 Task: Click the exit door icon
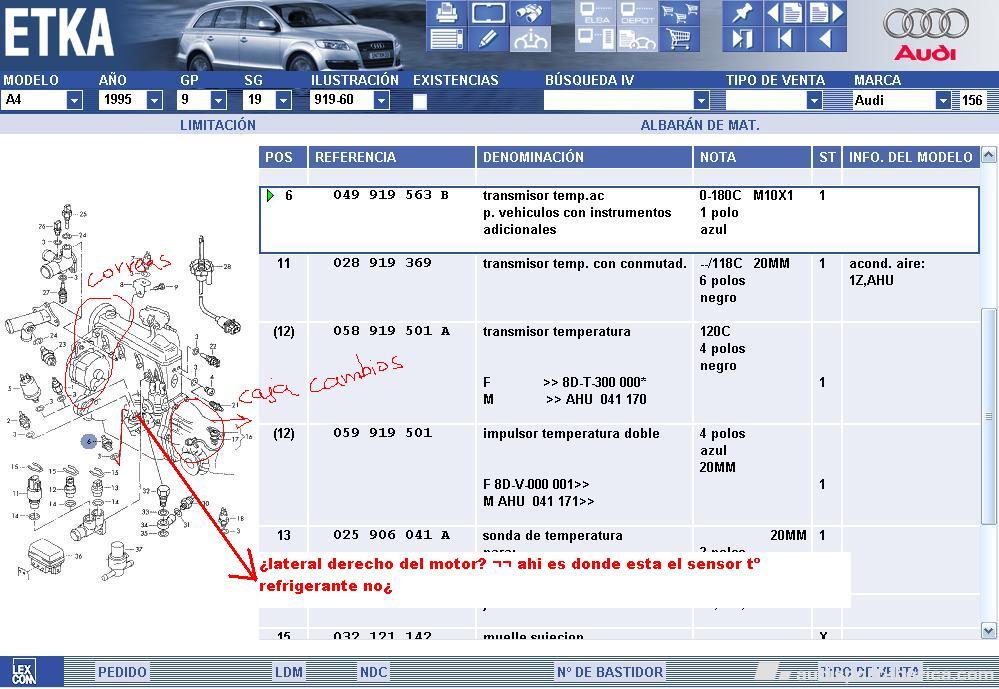(742, 39)
